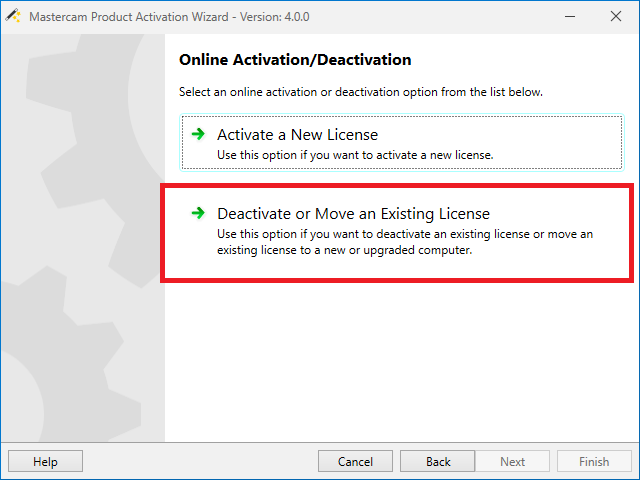Image resolution: width=640 pixels, height=480 pixels.
Task: Click the instruction text under the heading
Action: (360, 92)
